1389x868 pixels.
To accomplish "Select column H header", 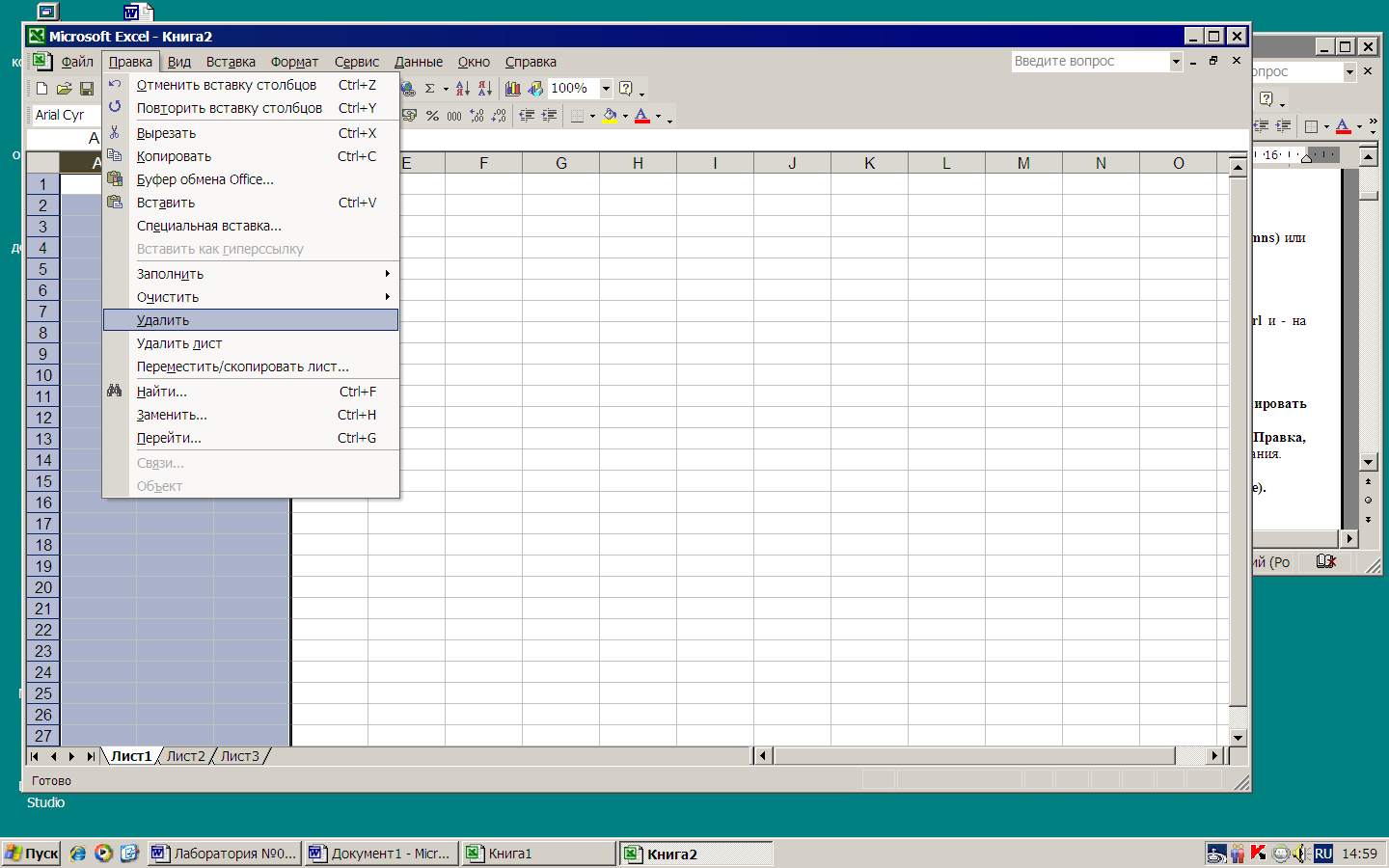I will point(638,163).
